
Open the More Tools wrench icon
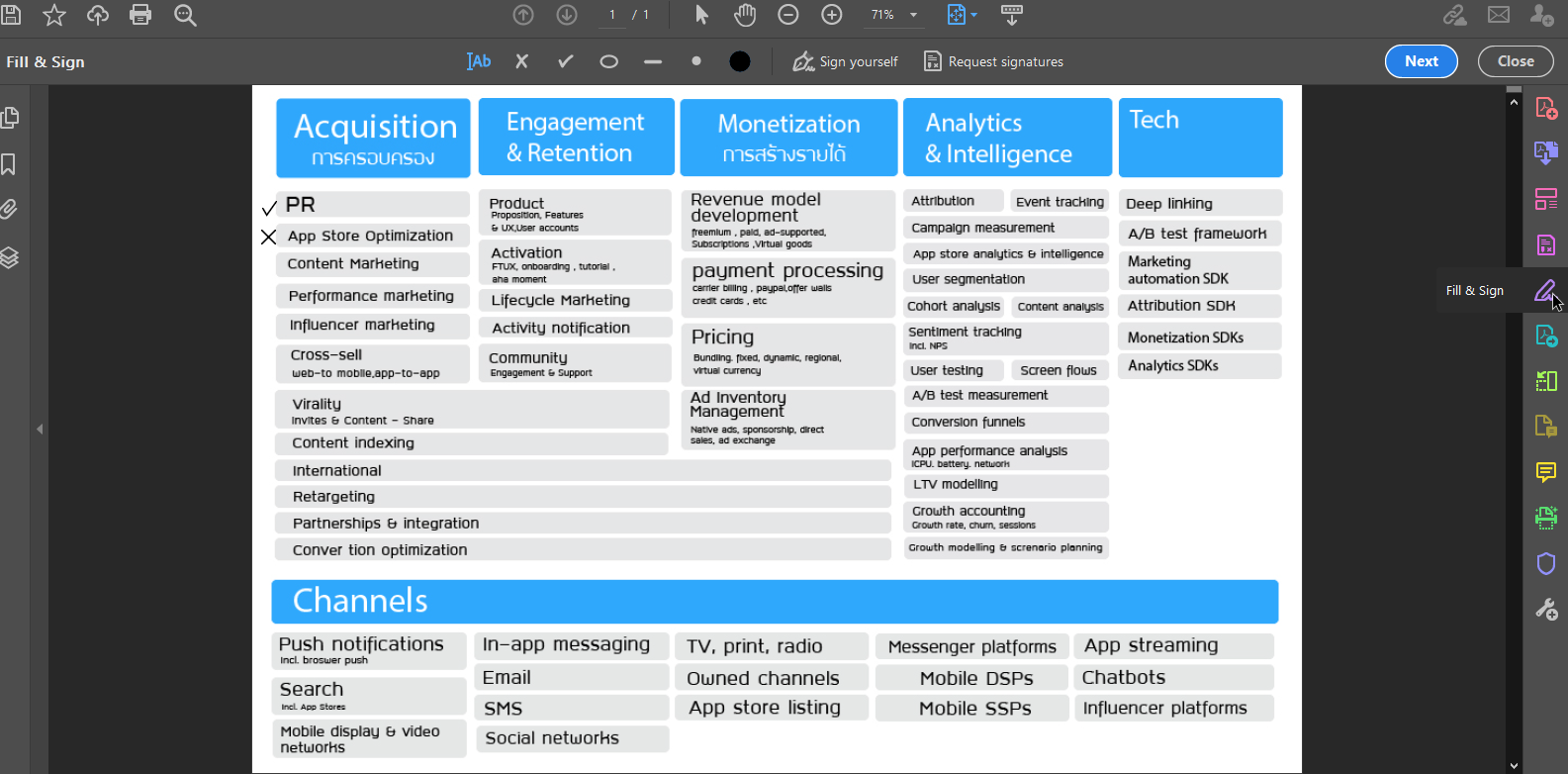1545,609
